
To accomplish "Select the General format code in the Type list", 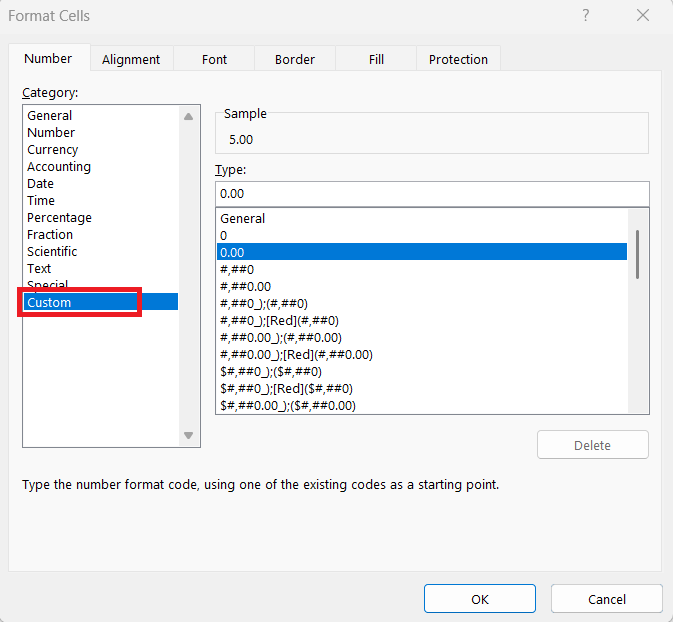I will 422,218.
